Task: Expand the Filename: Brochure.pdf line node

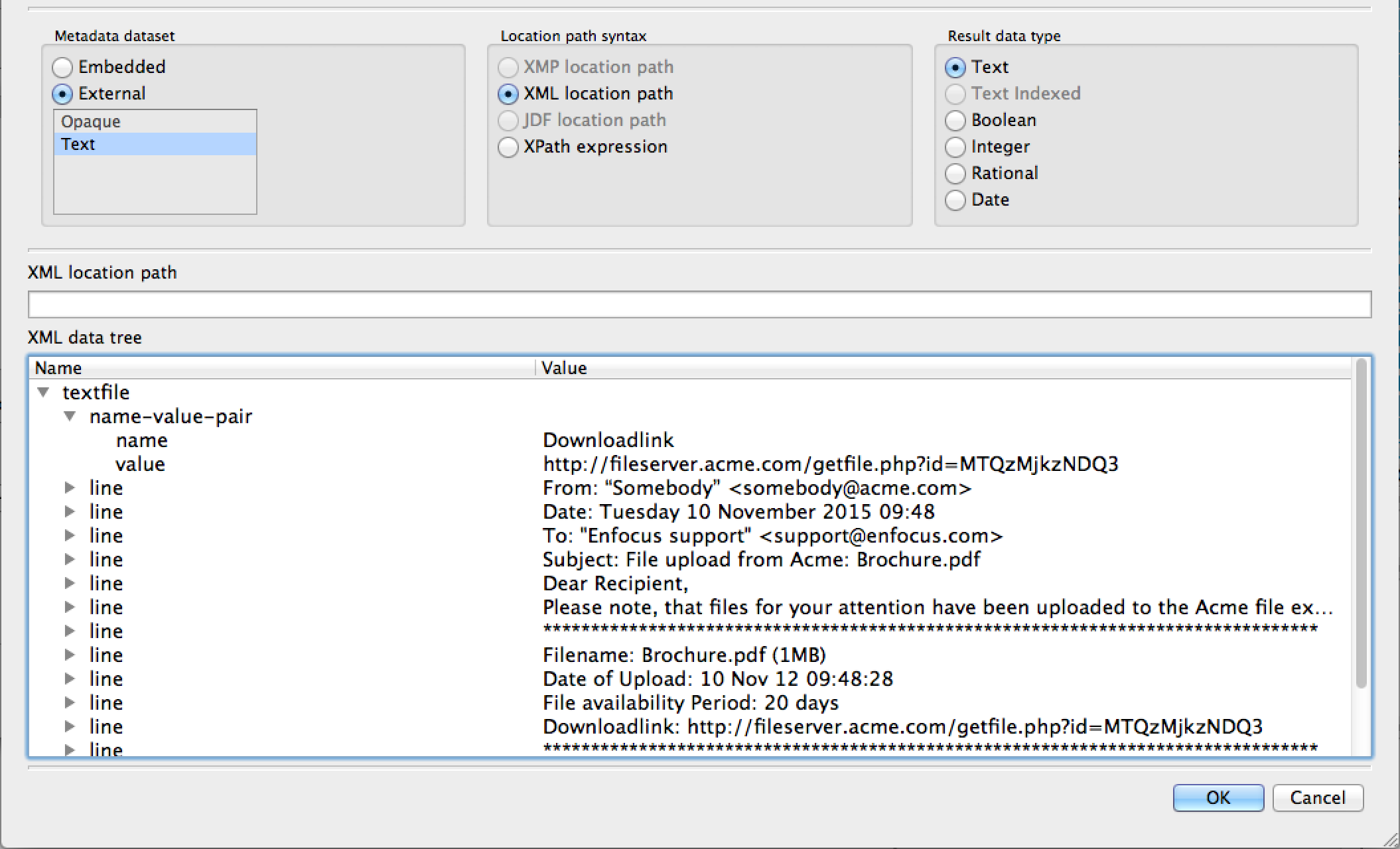Action: point(70,655)
